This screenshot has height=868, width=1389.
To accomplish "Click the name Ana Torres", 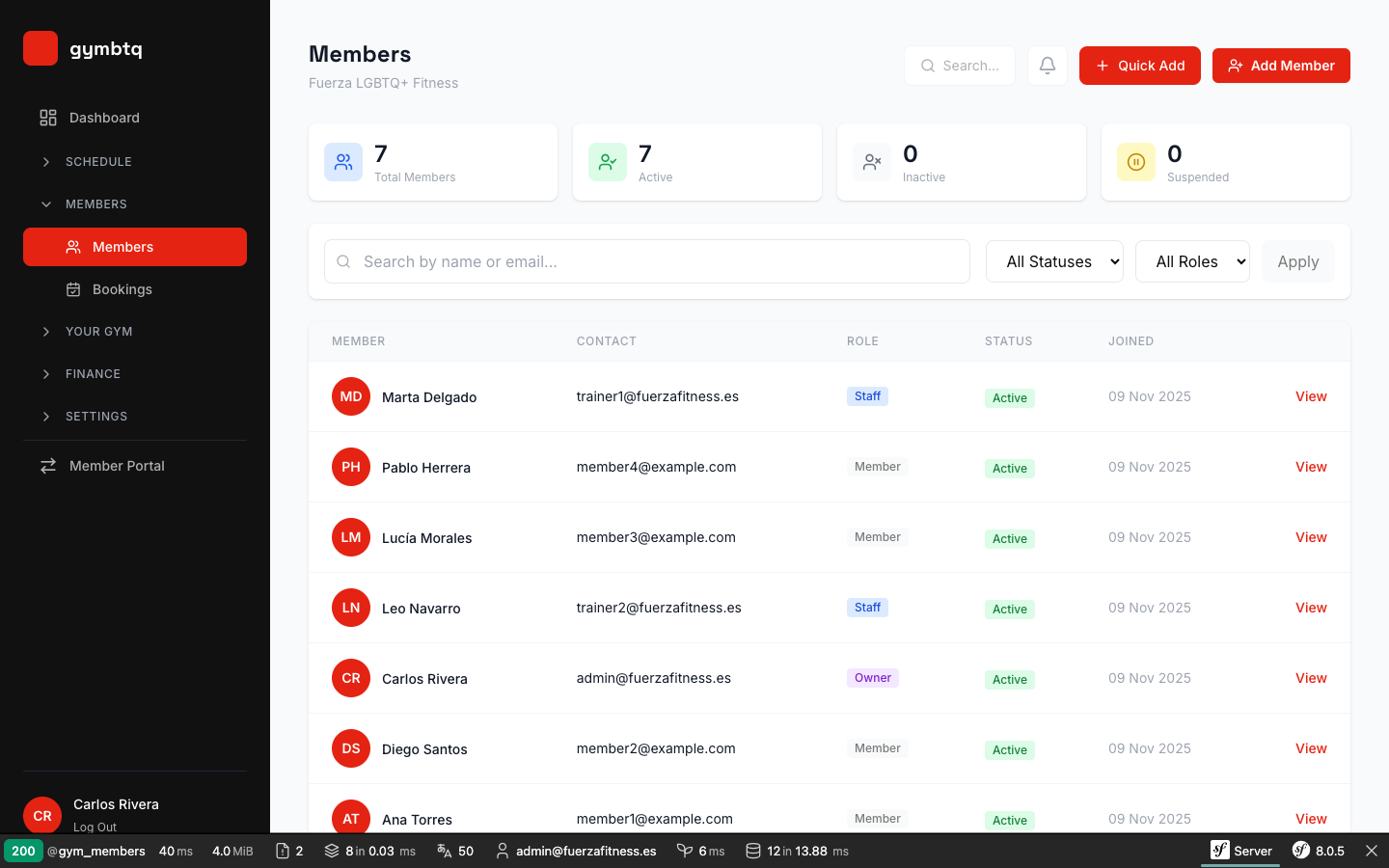I will [417, 820].
